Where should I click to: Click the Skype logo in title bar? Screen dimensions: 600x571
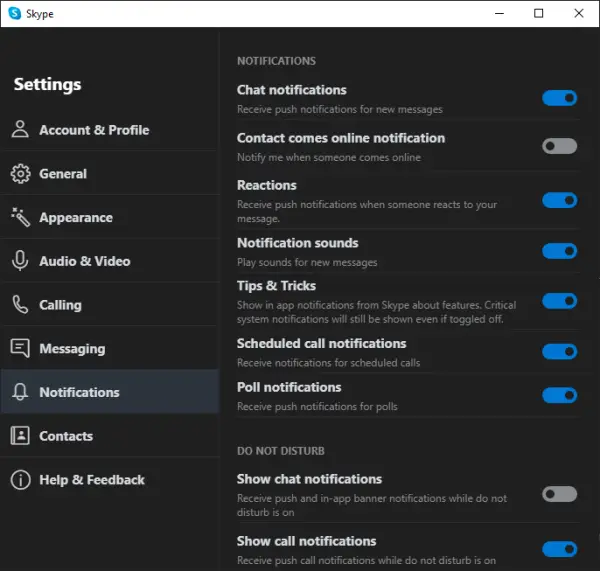pos(15,13)
